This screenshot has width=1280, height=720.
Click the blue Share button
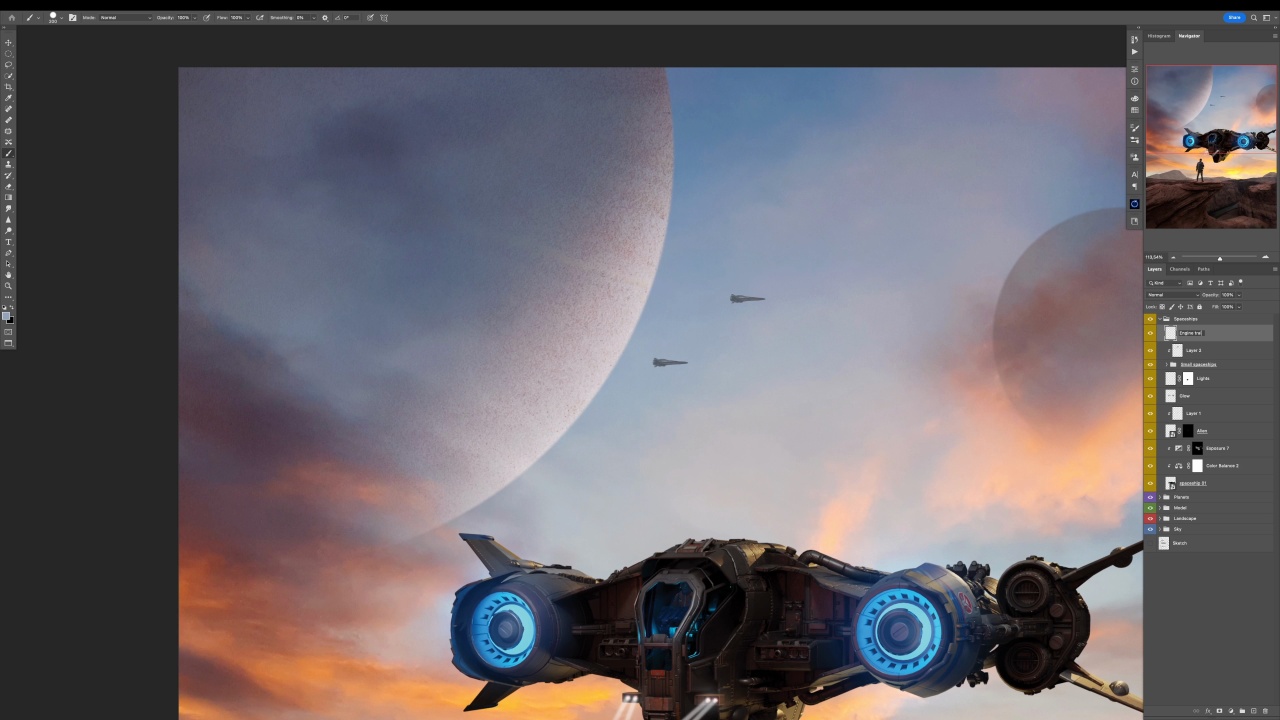click(1234, 17)
